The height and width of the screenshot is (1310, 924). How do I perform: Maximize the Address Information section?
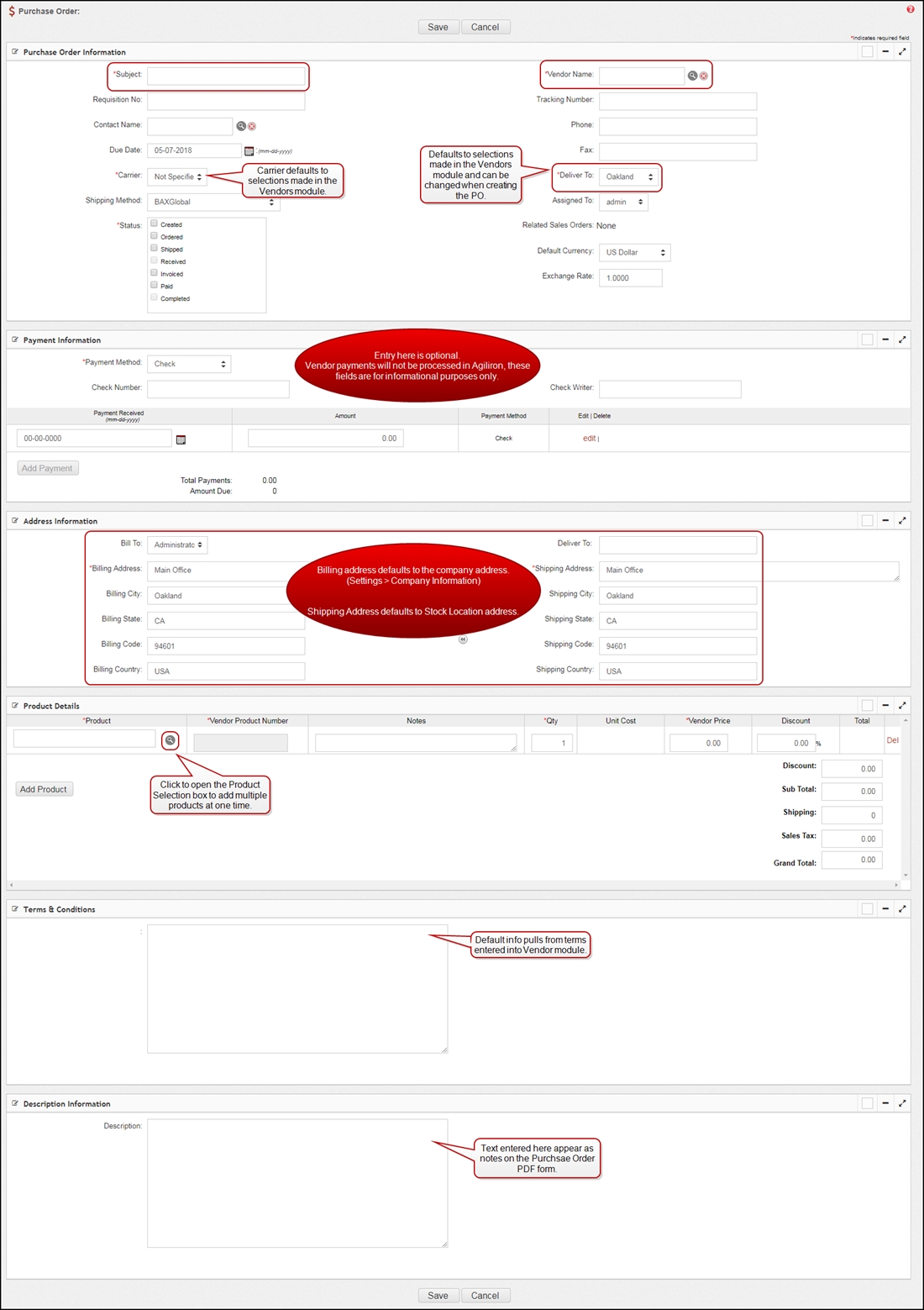(x=902, y=520)
